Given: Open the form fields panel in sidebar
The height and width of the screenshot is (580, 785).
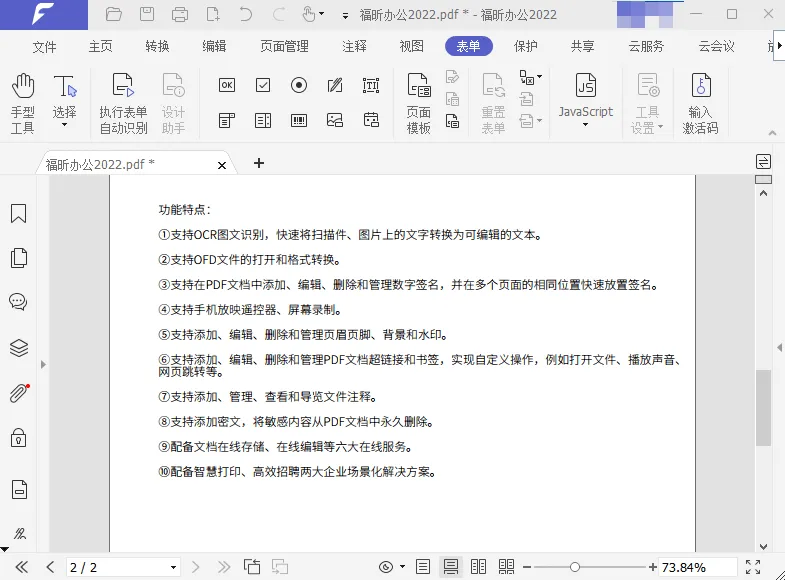Looking at the screenshot, I should pyautogui.click(x=19, y=489).
